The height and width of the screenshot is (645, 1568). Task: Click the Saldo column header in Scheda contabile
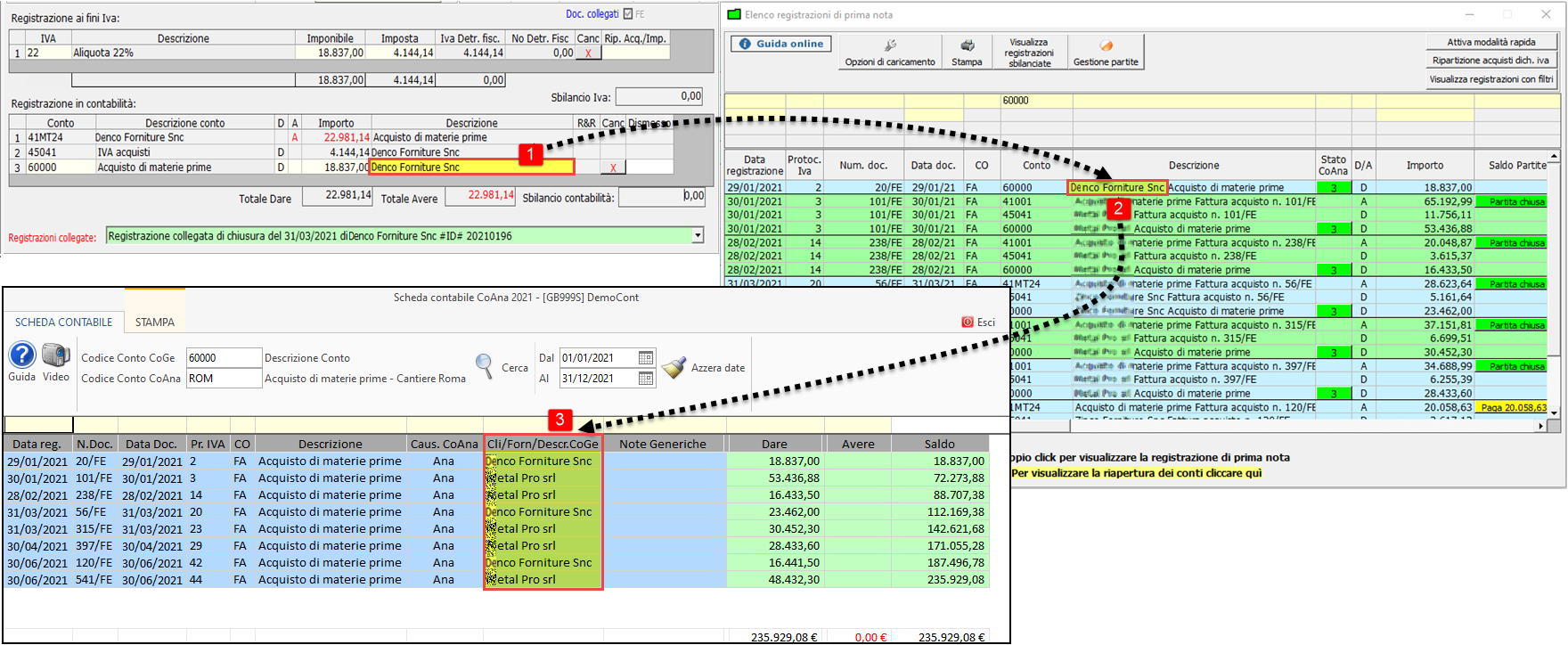(939, 444)
